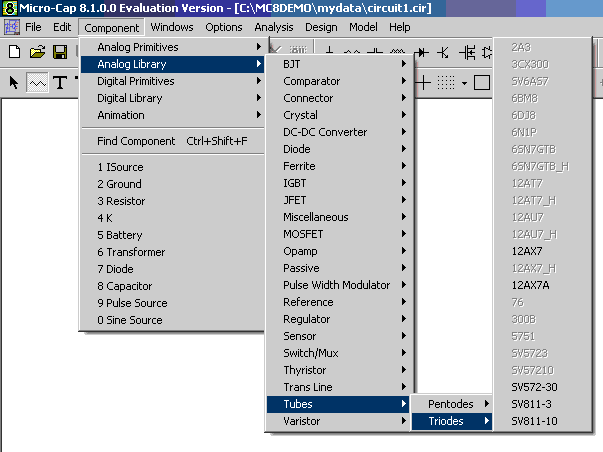Image resolution: width=603 pixels, height=452 pixels.
Task: Choose Find Component menu entry
Action: pyautogui.click(x=172, y=141)
